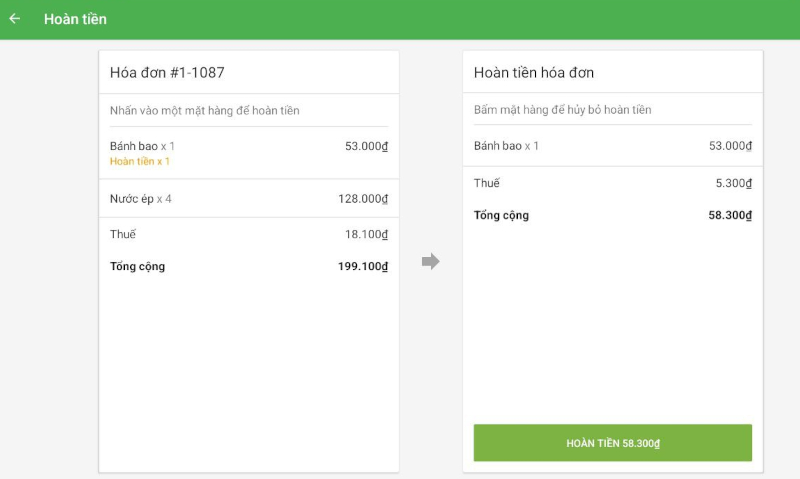This screenshot has width=800, height=479.
Task: Click hint 'Nhấn vào một mặt hàng để hoàn tiền'
Action: 204,111
